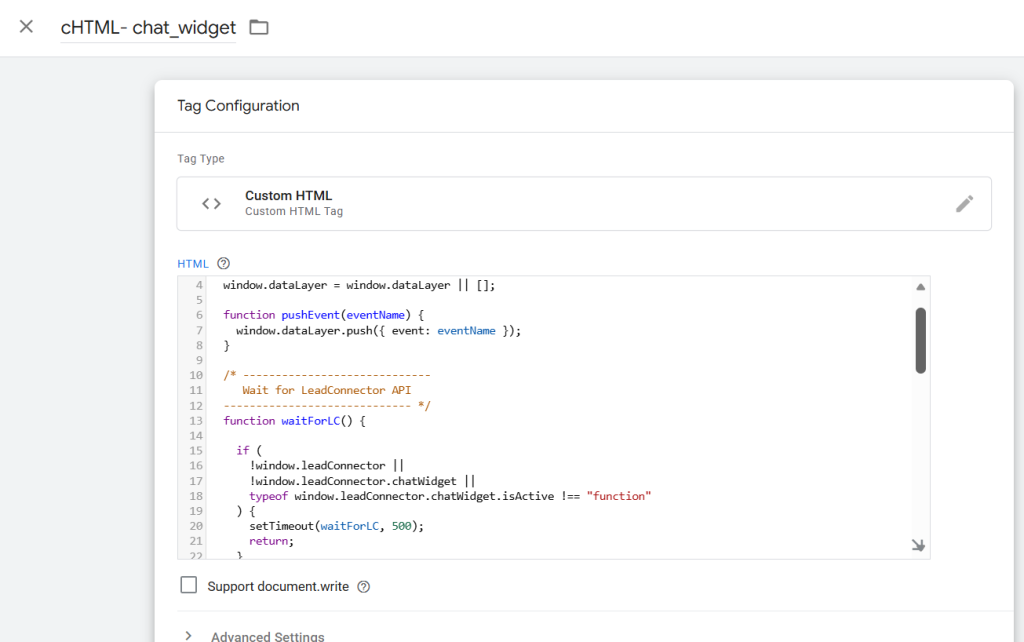Image resolution: width=1024 pixels, height=642 pixels.
Task: Click the blue HTML field label
Action: [x=193, y=264]
